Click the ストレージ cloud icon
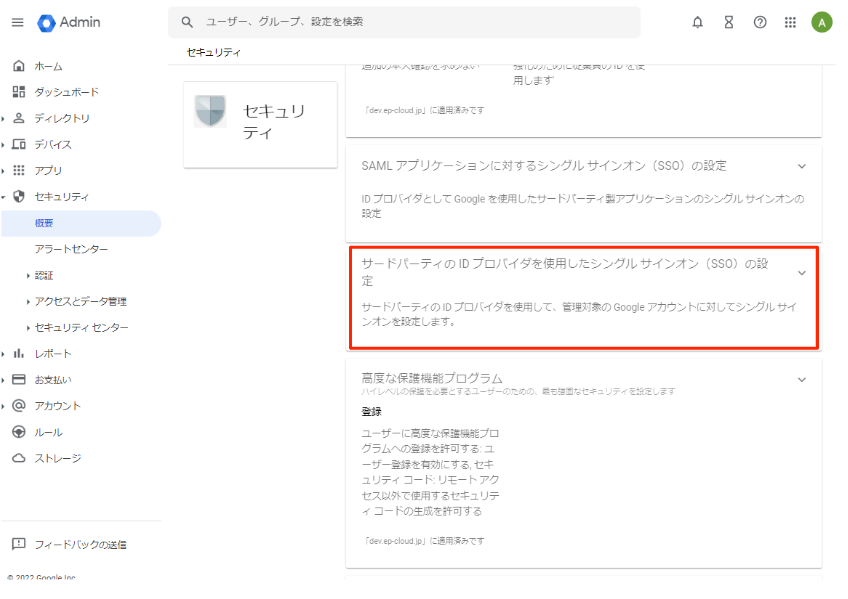 point(19,458)
